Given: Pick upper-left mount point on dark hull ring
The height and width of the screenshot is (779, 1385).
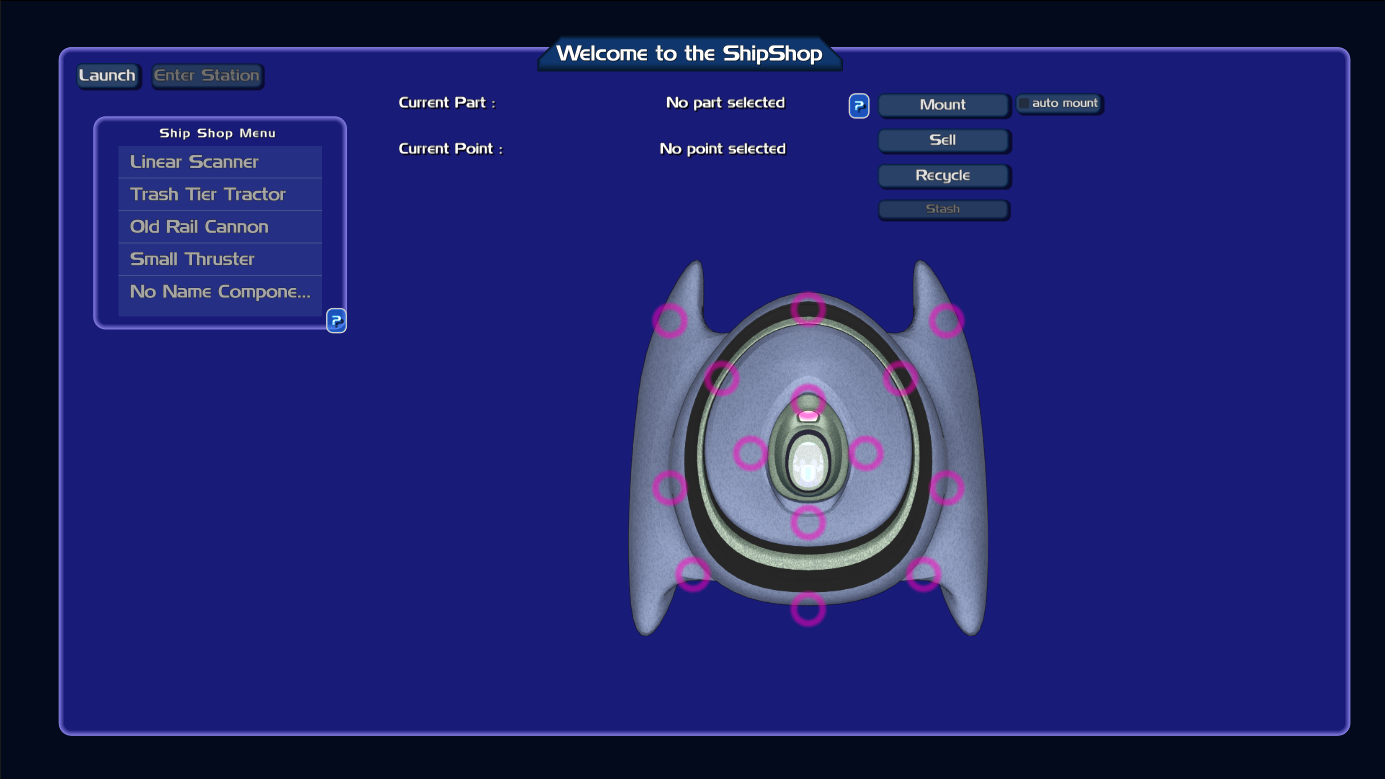Looking at the screenshot, I should pyautogui.click(x=722, y=379).
